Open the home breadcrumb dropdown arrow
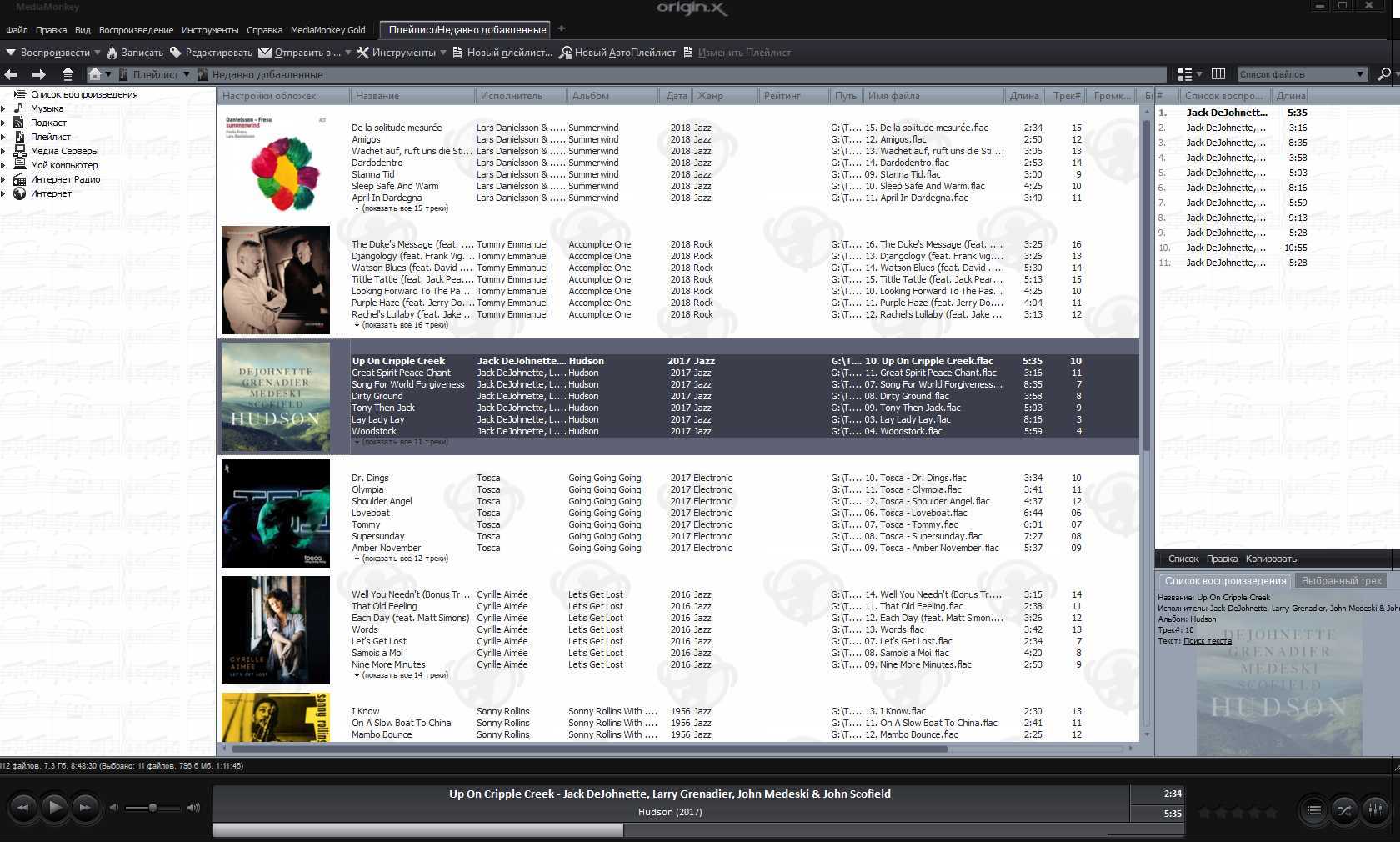1400x842 pixels. (x=108, y=74)
